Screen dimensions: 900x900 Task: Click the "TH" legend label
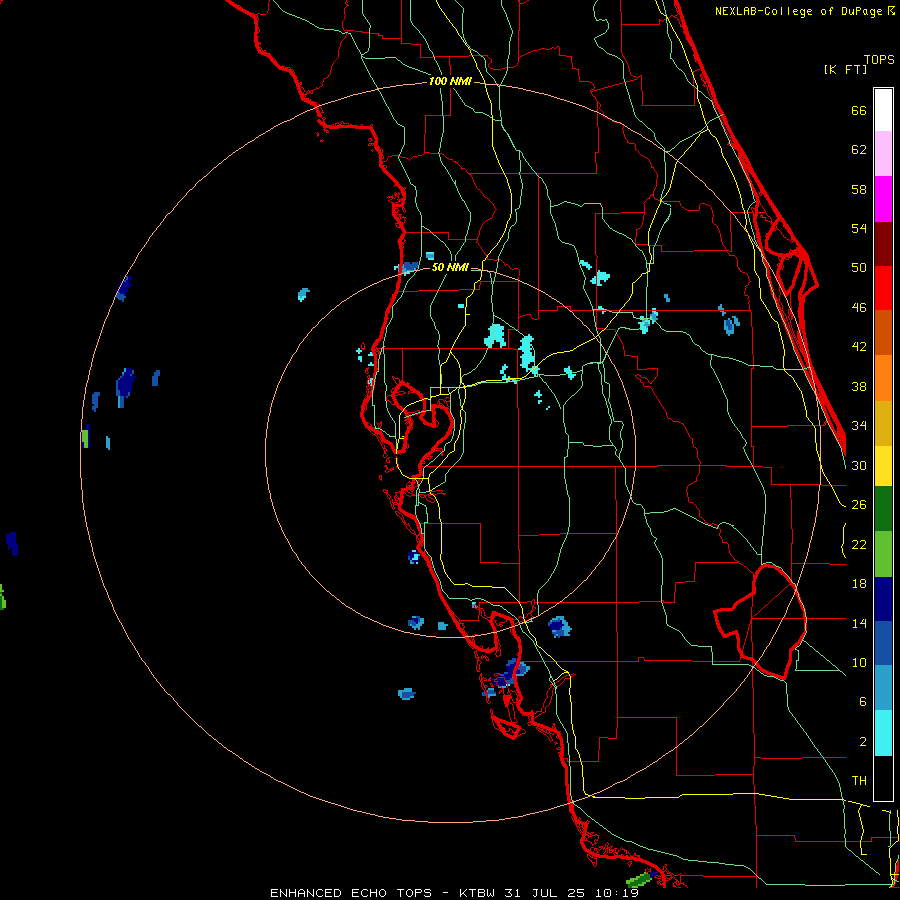click(x=859, y=781)
